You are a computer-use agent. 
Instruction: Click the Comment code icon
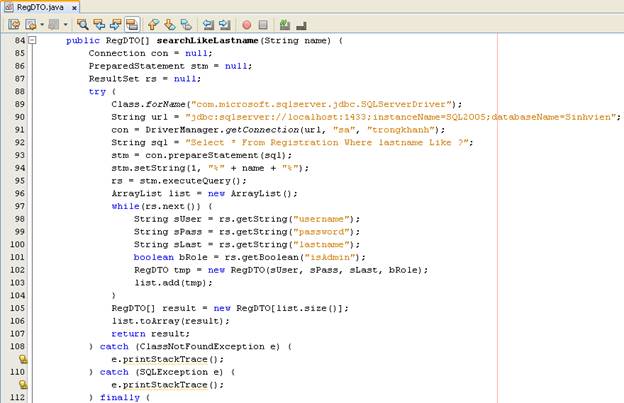pyautogui.click(x=285, y=25)
